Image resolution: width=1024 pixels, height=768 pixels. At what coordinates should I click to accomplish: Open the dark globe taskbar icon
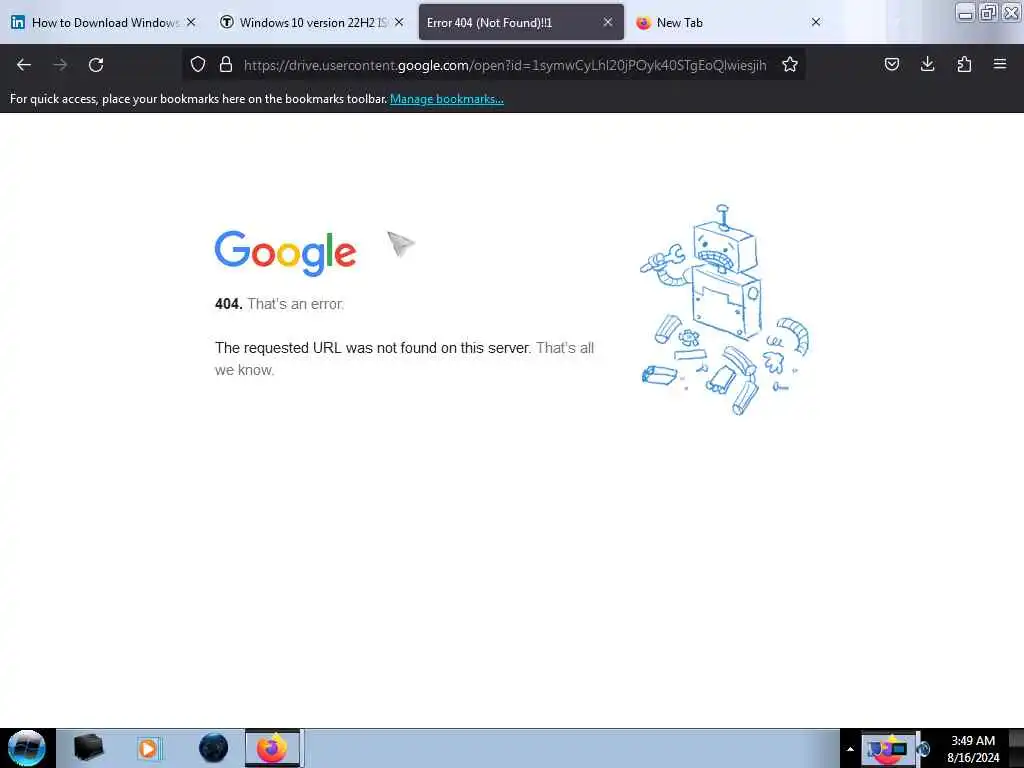point(213,748)
